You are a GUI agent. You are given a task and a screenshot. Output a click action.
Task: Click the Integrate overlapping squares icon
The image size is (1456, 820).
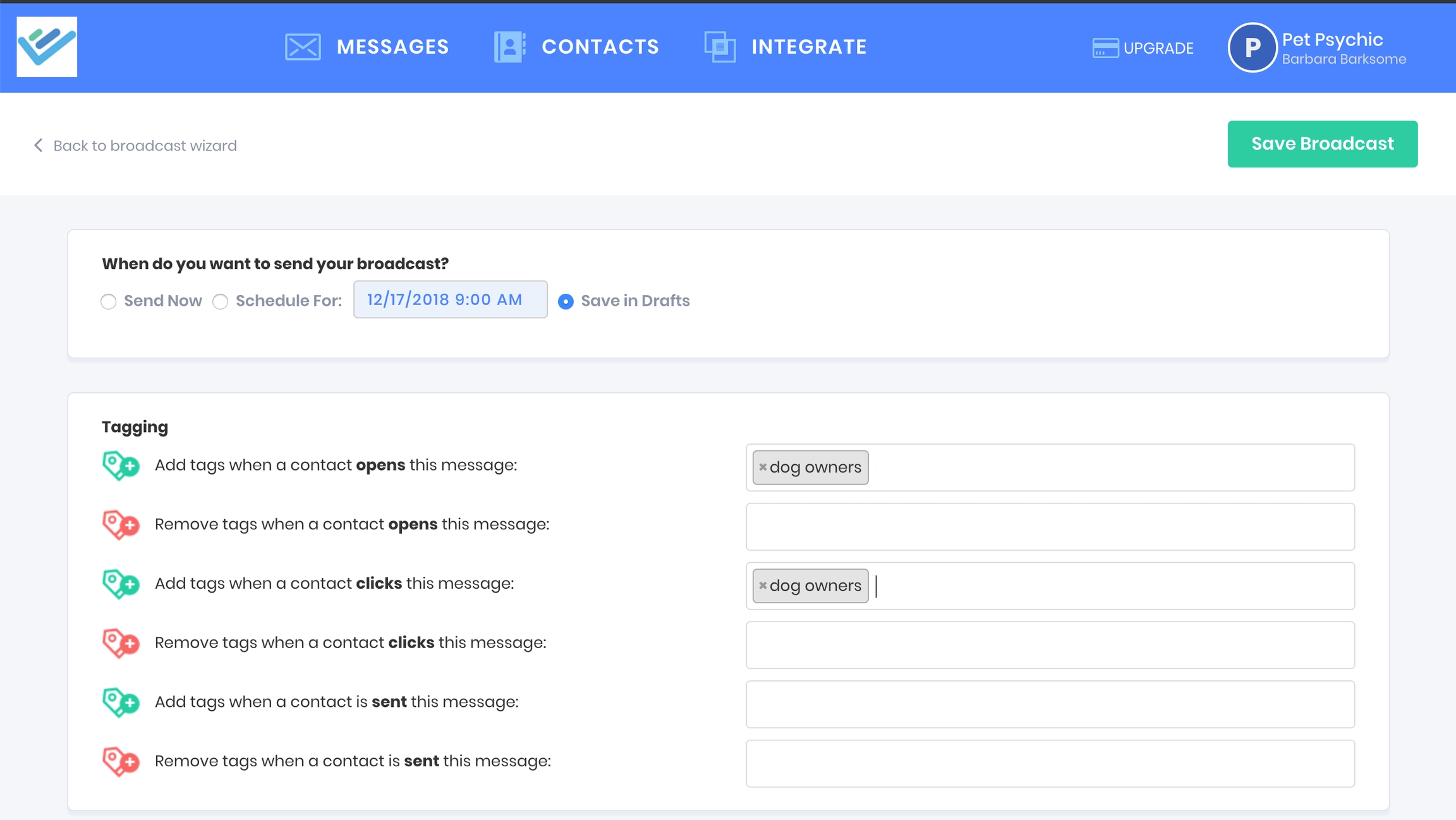click(x=720, y=47)
